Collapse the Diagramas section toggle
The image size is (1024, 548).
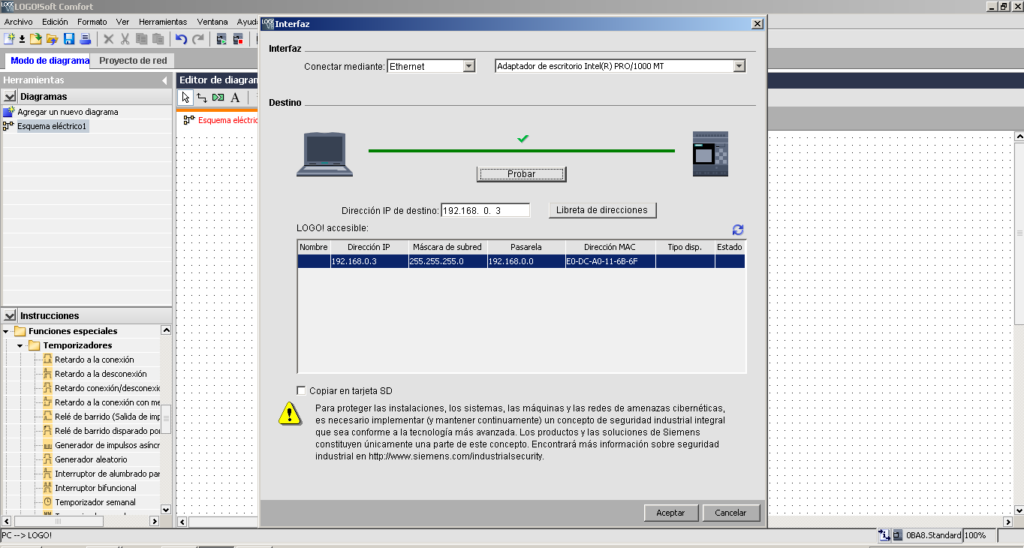coord(9,96)
